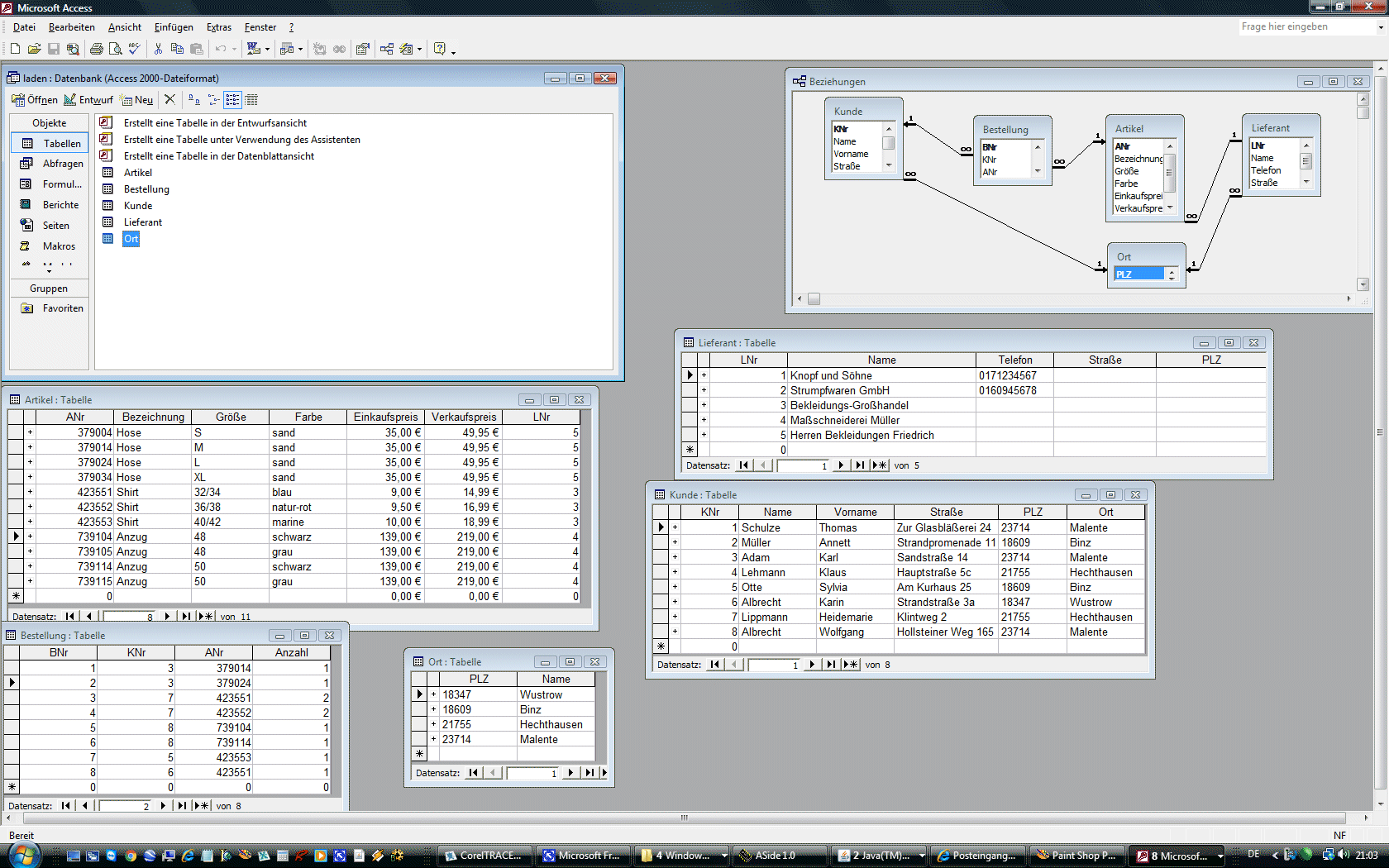Open the Analyze dropdown arrow
1389x868 pixels.
pos(300,49)
